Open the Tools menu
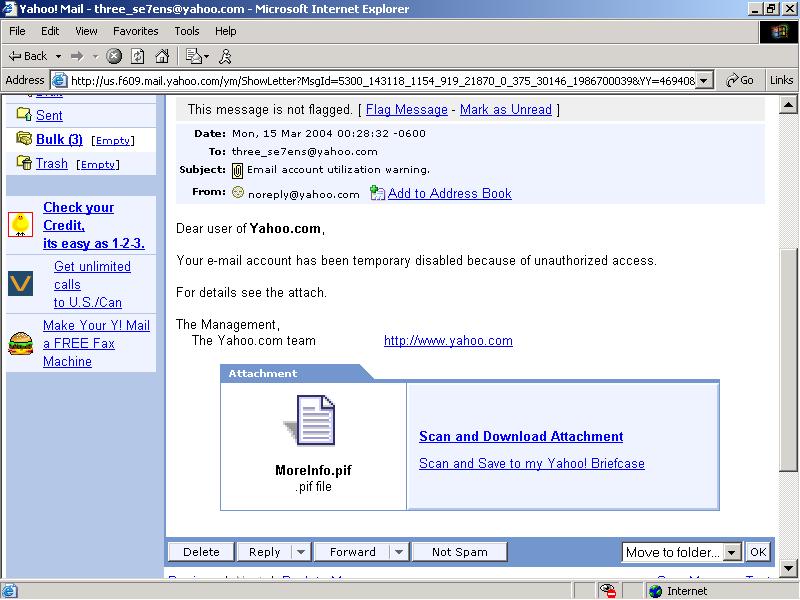800x600 pixels. coord(187,31)
